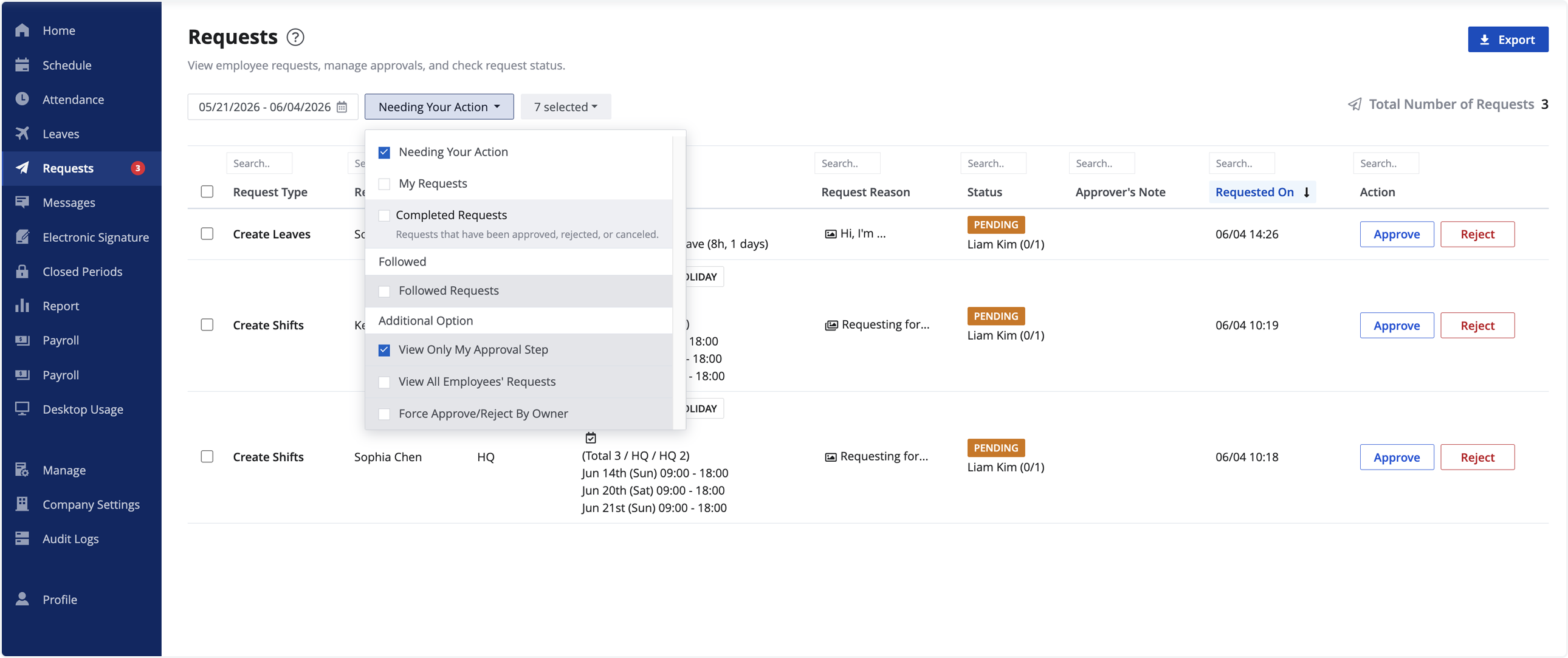This screenshot has height=658, width=1568.
Task: Check the My Requests checkbox
Action: click(x=384, y=184)
